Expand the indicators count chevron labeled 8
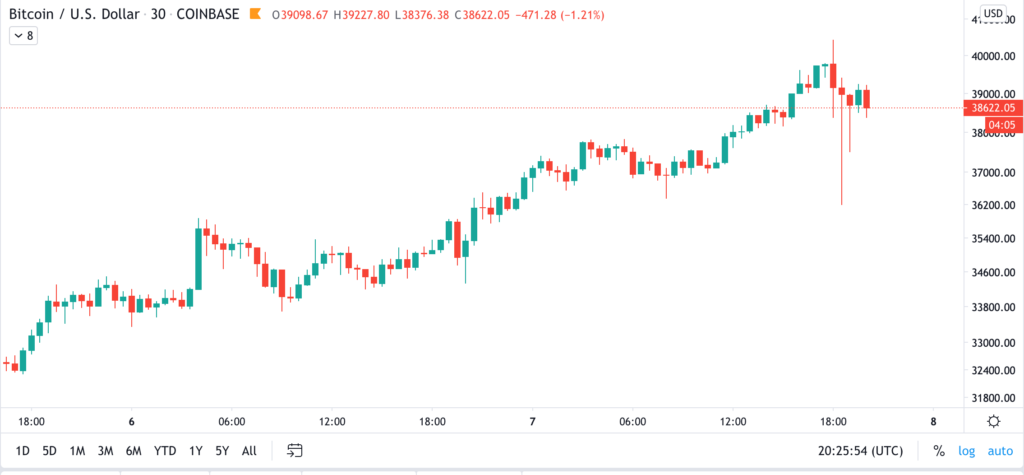The width and height of the screenshot is (1024, 475). 24,36
